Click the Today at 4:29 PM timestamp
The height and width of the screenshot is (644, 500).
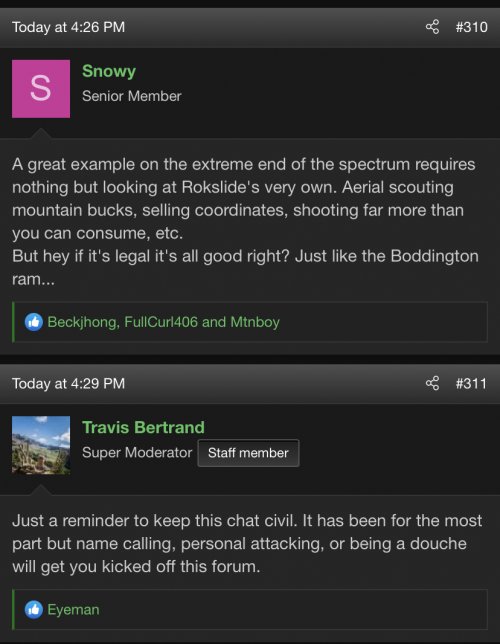69,383
